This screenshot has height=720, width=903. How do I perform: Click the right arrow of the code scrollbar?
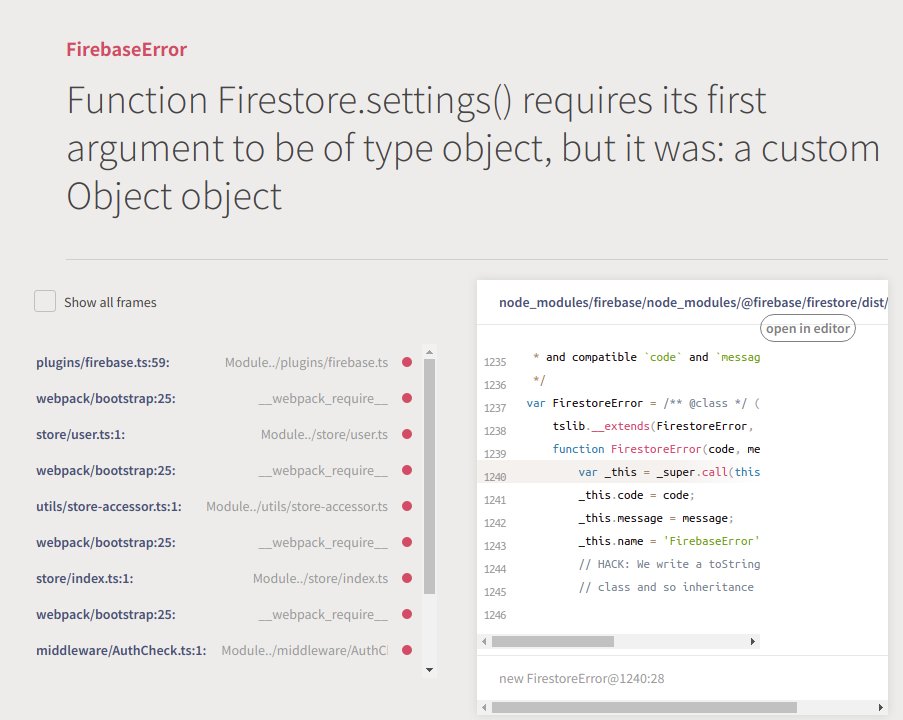click(753, 641)
